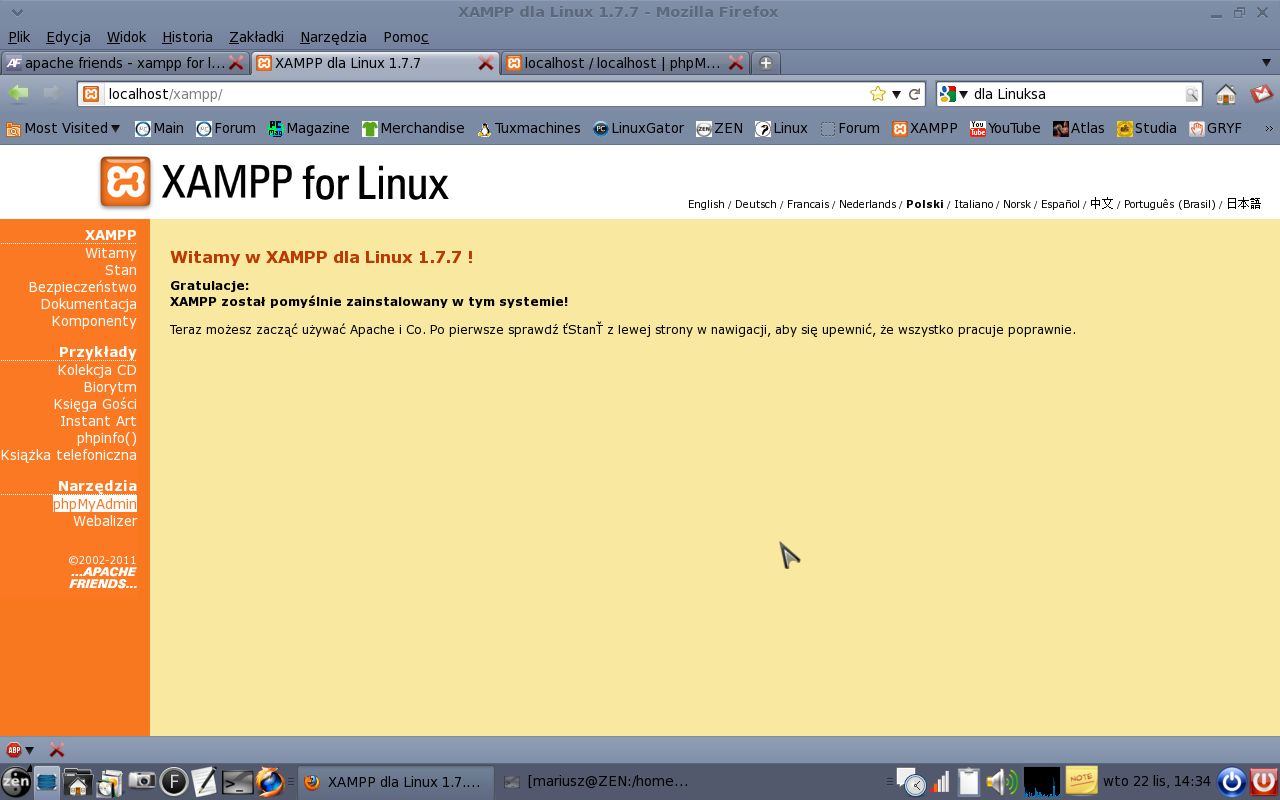
Task: Click the bookmark star in address bar
Action: [878, 94]
